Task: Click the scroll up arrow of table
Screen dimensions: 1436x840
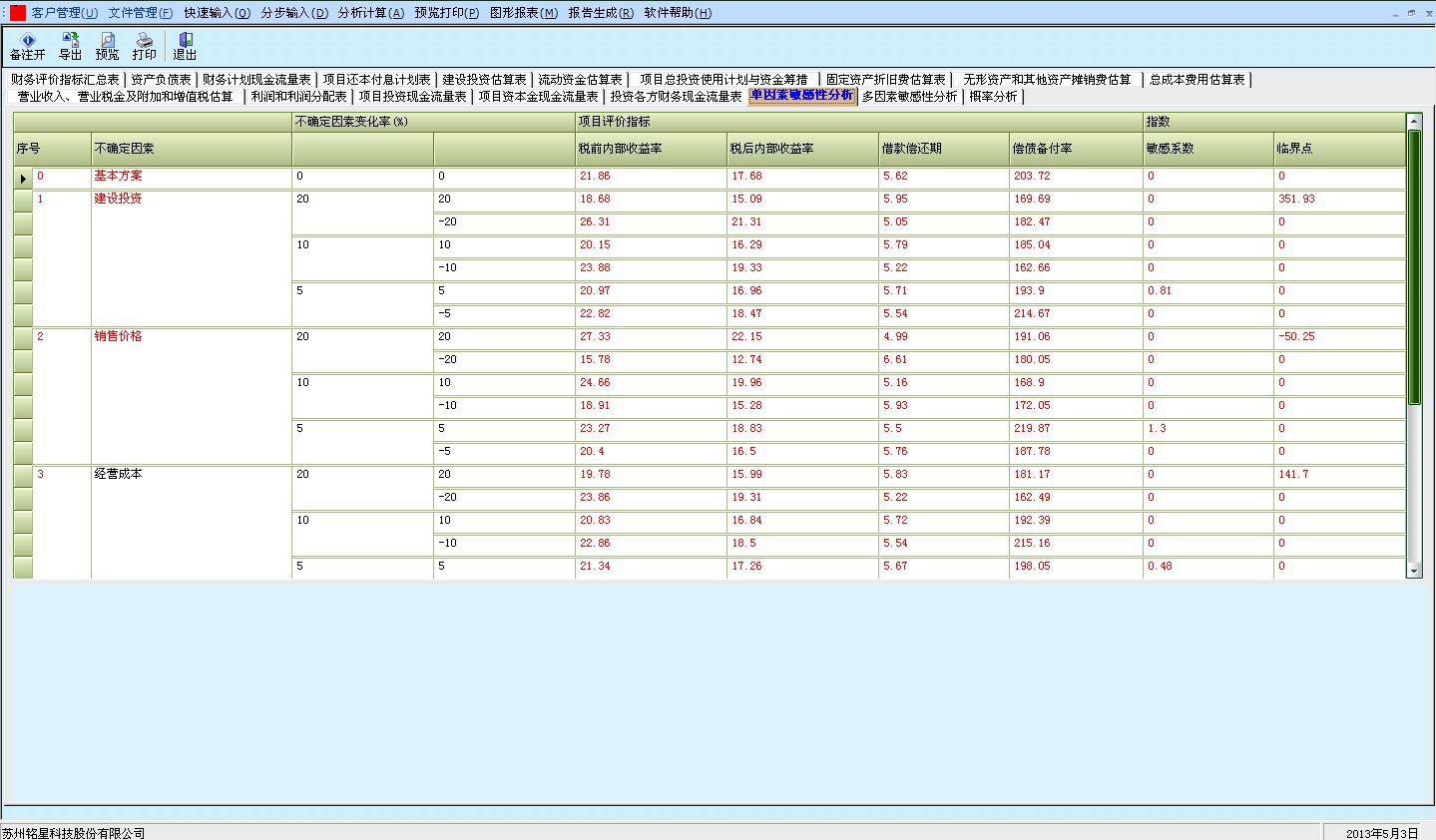Action: pyautogui.click(x=1414, y=122)
